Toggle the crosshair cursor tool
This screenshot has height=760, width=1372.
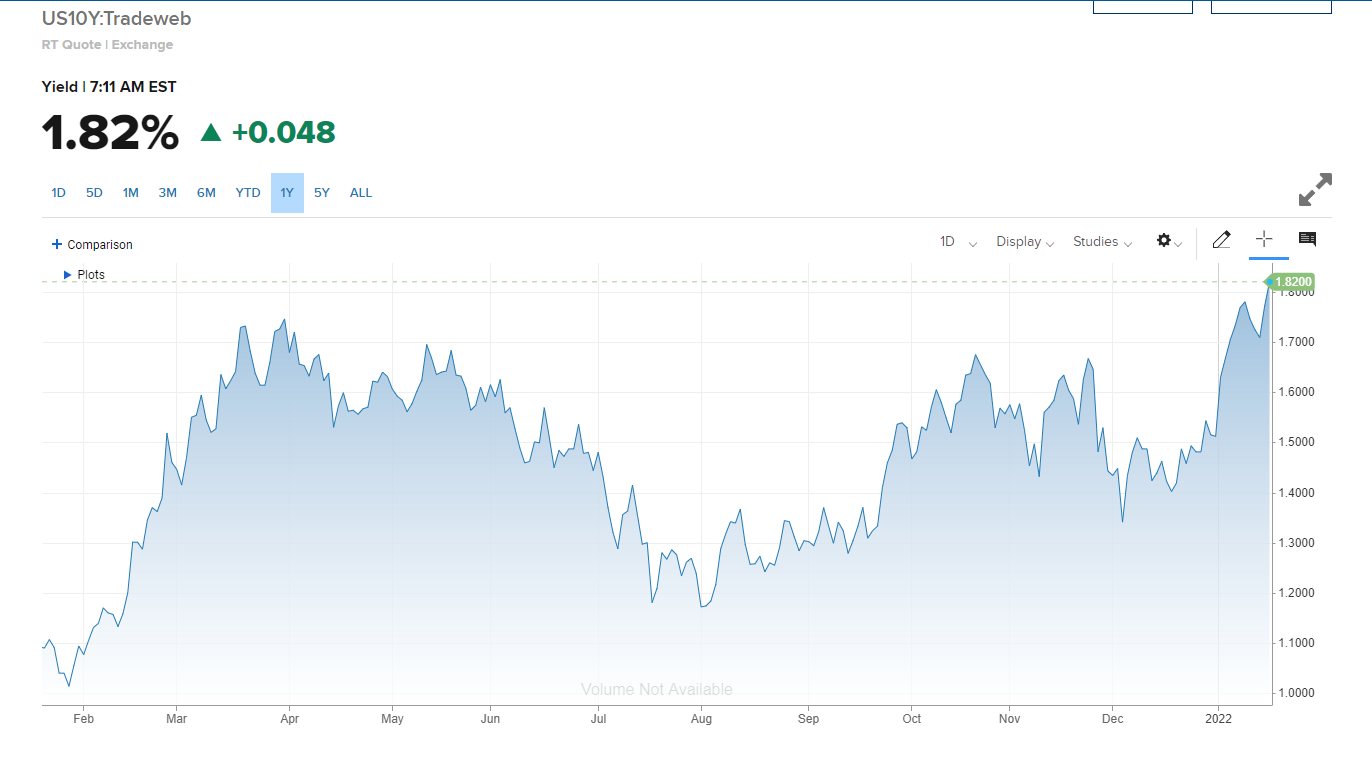(1264, 239)
